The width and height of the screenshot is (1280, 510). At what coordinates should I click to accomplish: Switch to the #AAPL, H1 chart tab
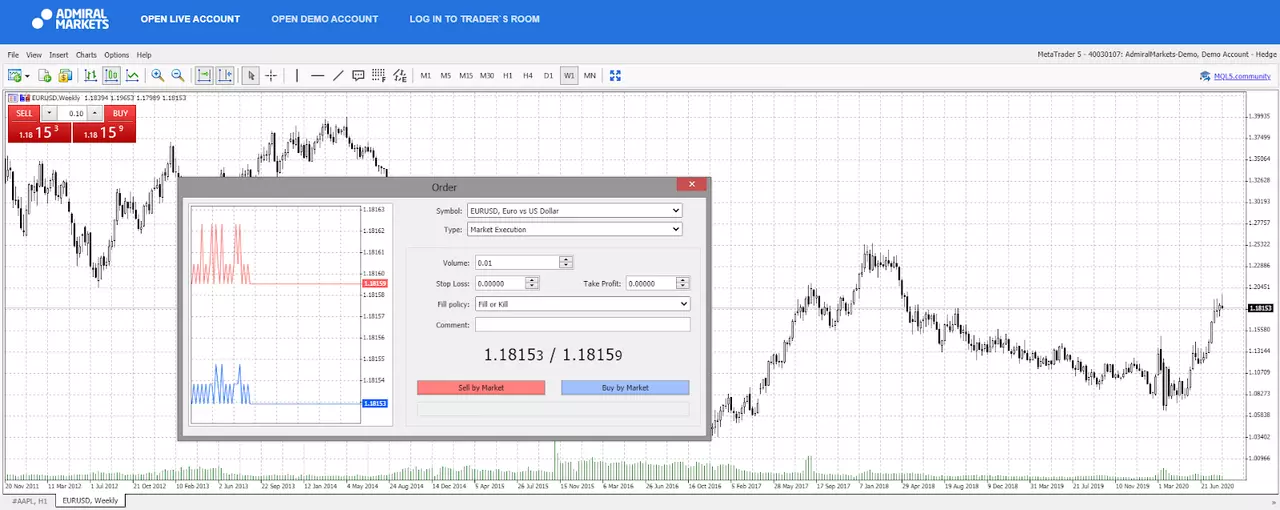point(28,500)
